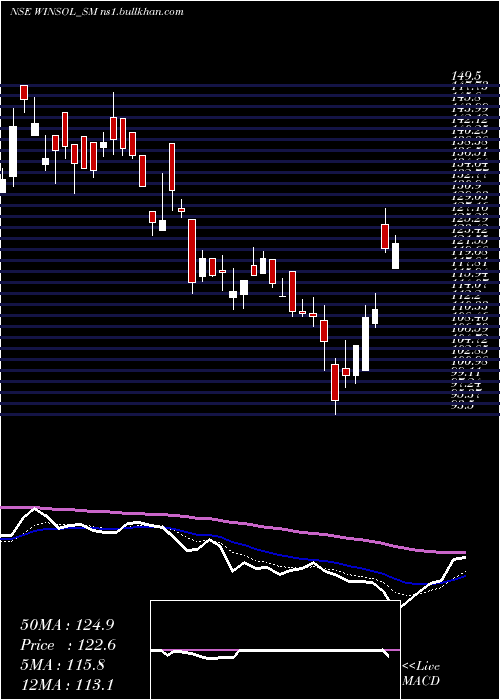Select the 50MA : 124.9 readout
The width and height of the screenshot is (500, 700).
(x=69, y=625)
